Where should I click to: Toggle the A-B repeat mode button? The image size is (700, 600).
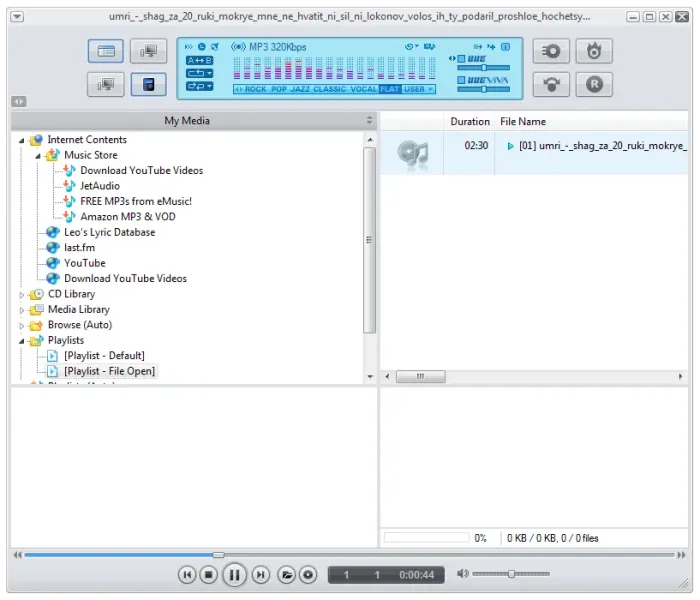(199, 60)
